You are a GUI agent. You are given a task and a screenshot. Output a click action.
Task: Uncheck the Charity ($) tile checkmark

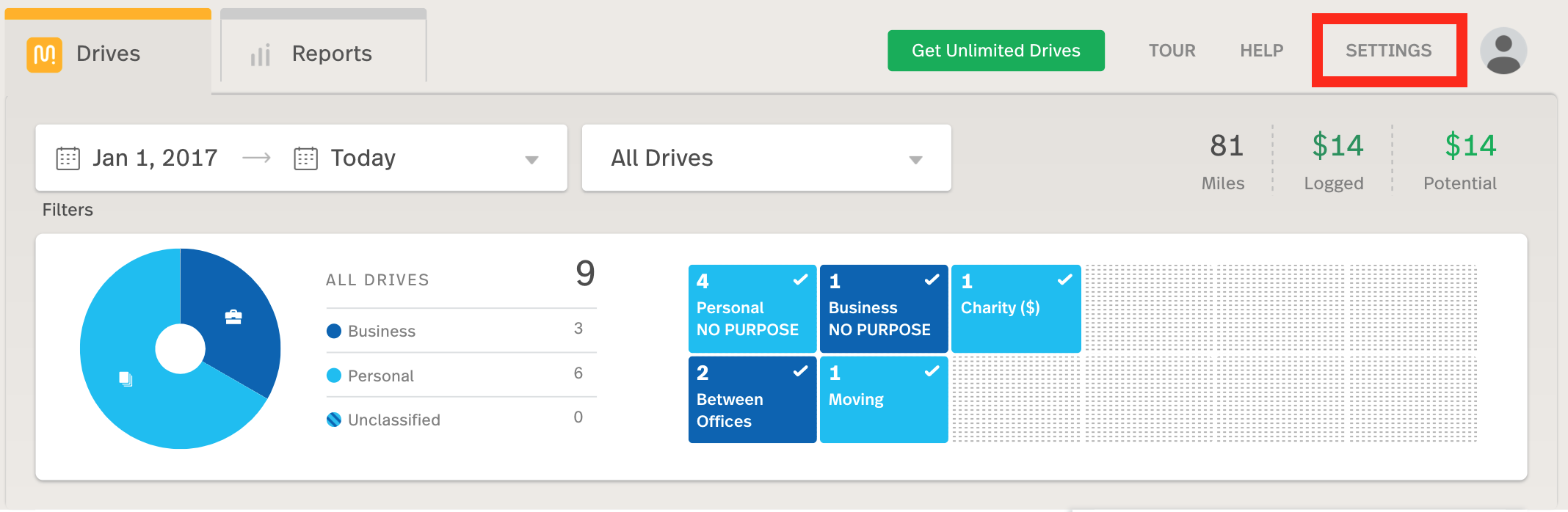coord(1064,279)
